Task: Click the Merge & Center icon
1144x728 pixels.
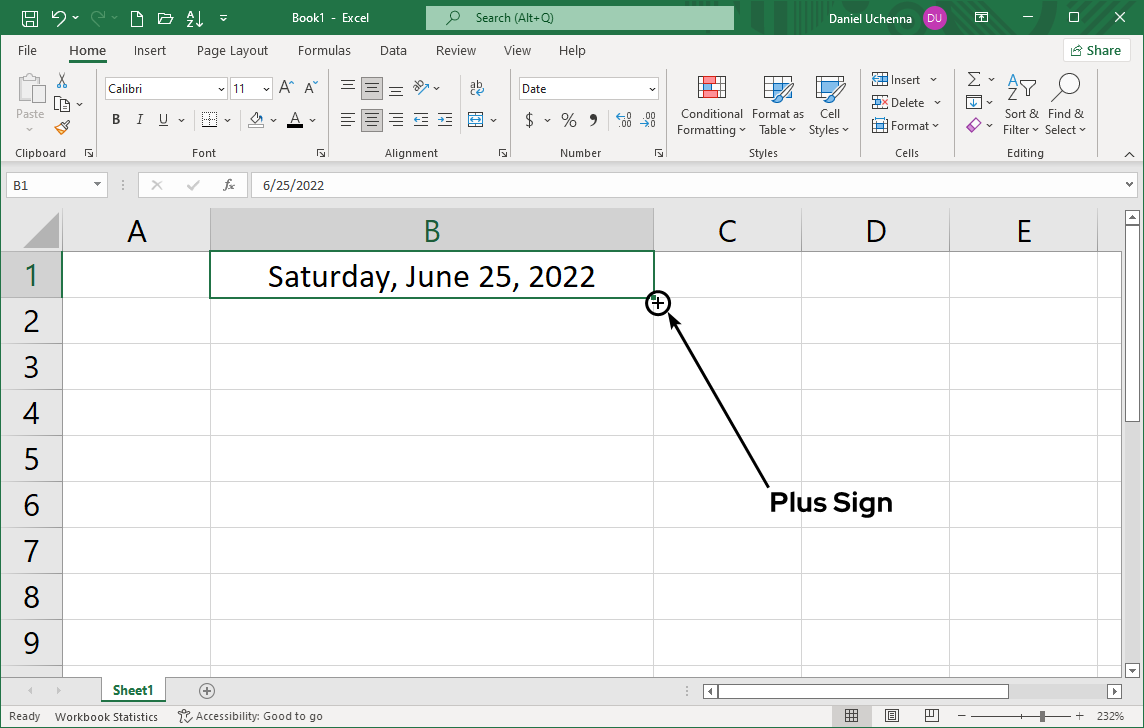Action: point(476,120)
